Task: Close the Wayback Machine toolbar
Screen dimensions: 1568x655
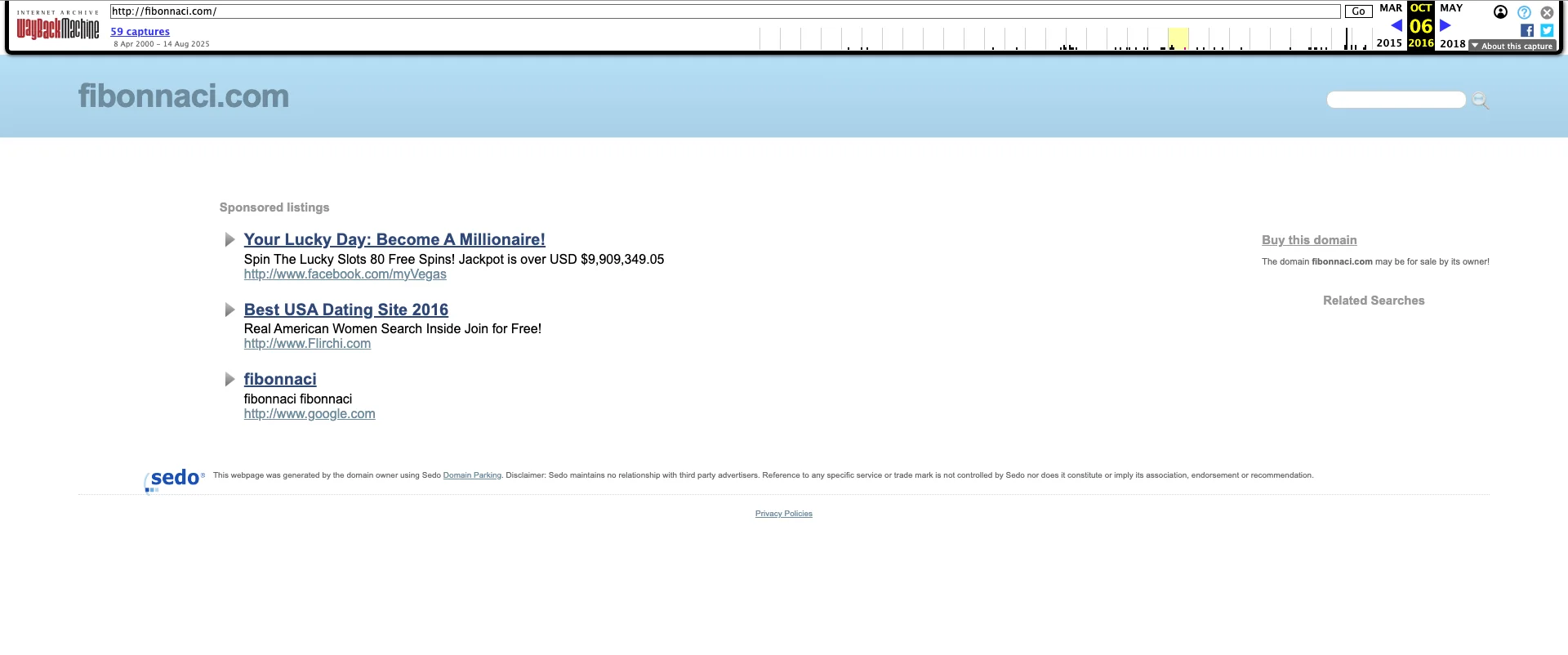Action: [x=1547, y=12]
